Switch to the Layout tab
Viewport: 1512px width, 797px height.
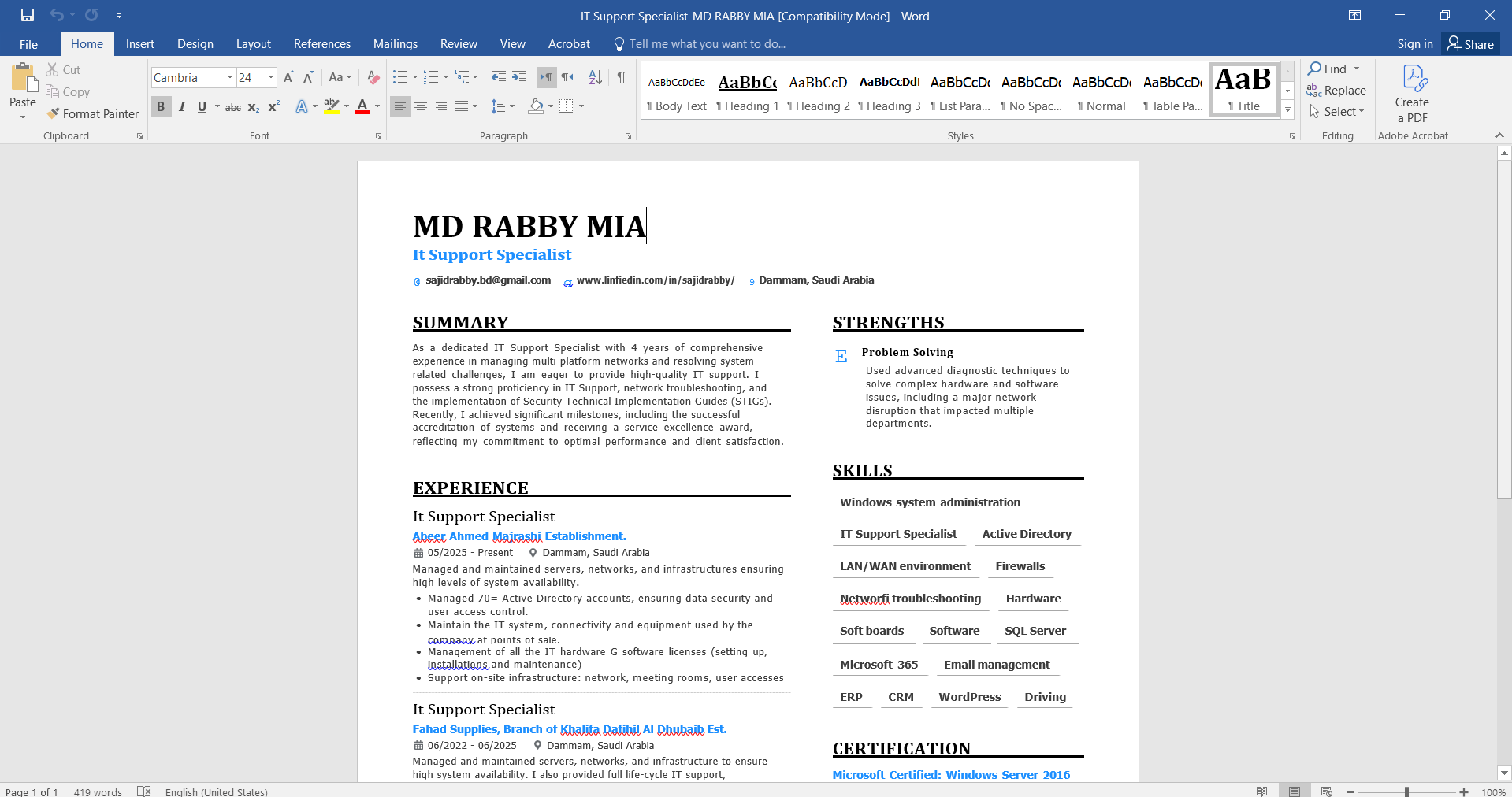253,44
